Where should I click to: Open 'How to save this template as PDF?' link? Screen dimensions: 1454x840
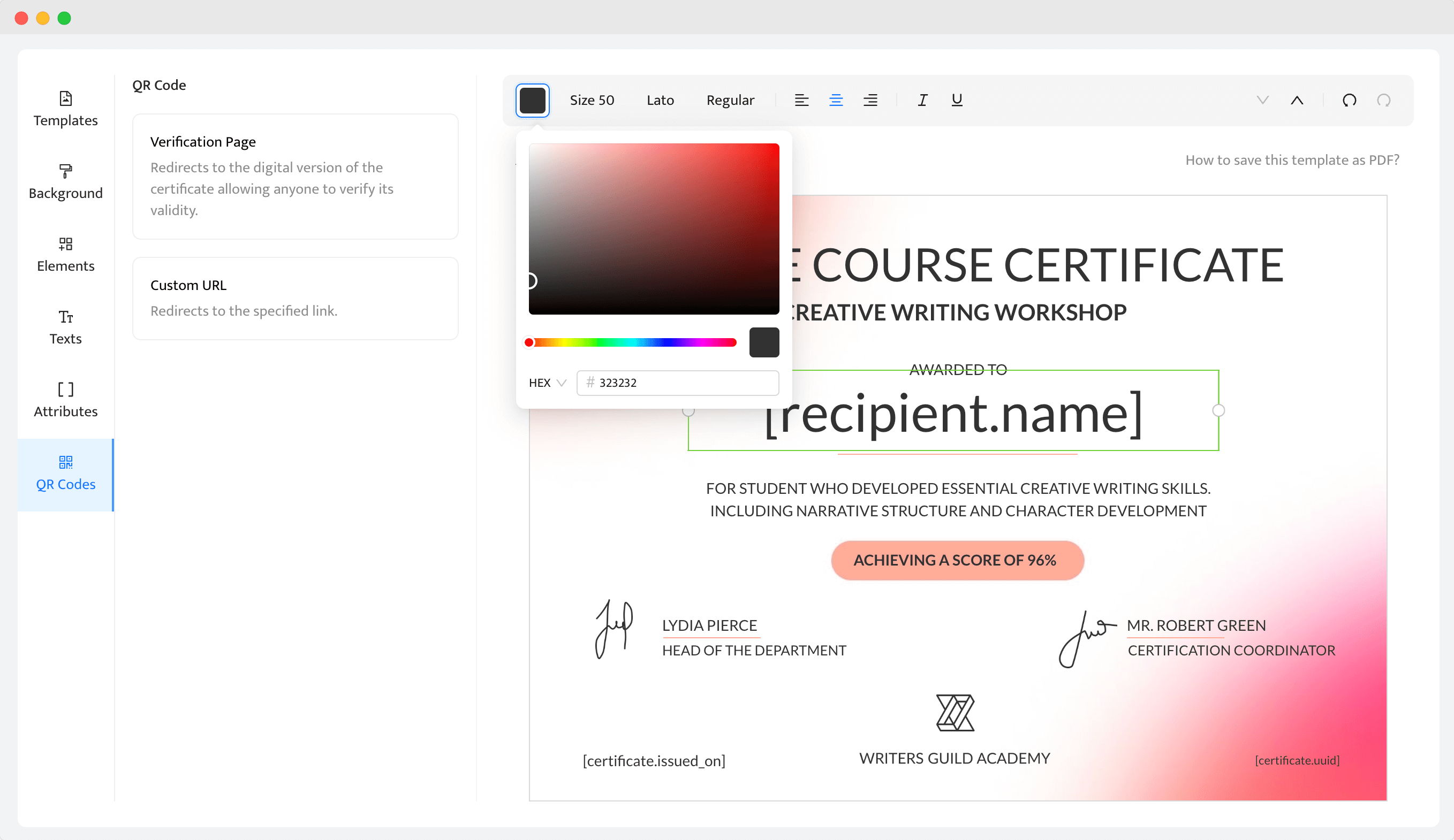pos(1292,159)
